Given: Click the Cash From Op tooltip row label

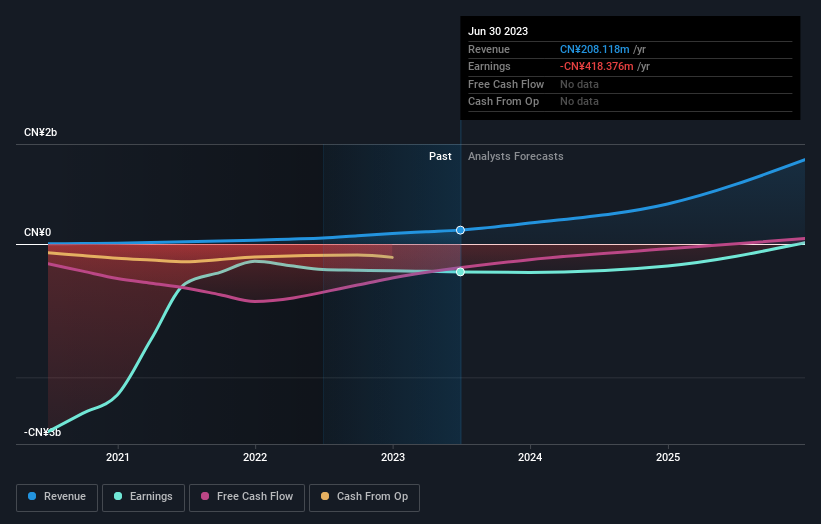Looking at the screenshot, I should 503,102.
